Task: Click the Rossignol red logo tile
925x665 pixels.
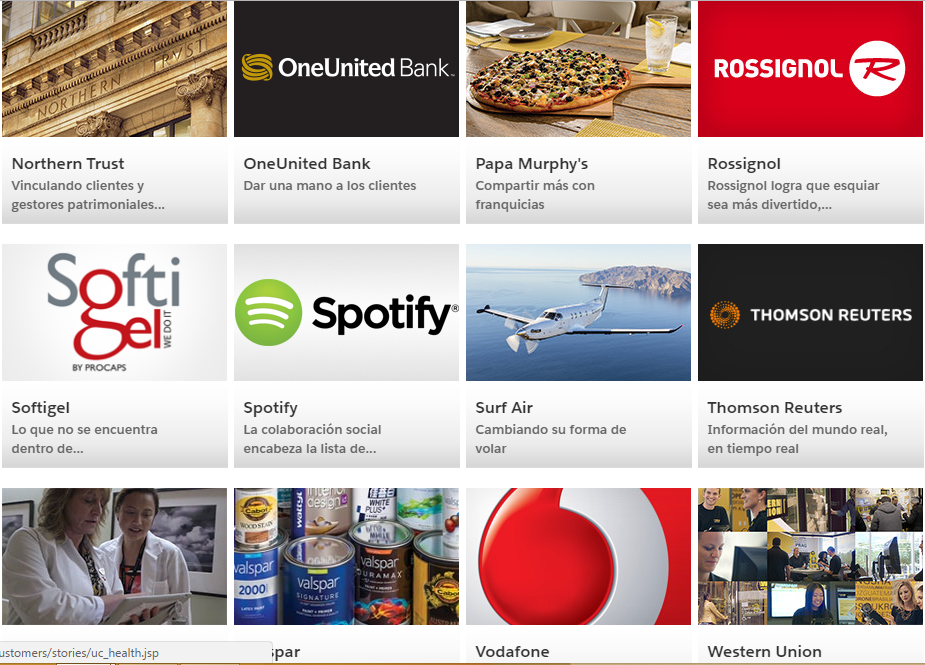Action: coord(810,68)
